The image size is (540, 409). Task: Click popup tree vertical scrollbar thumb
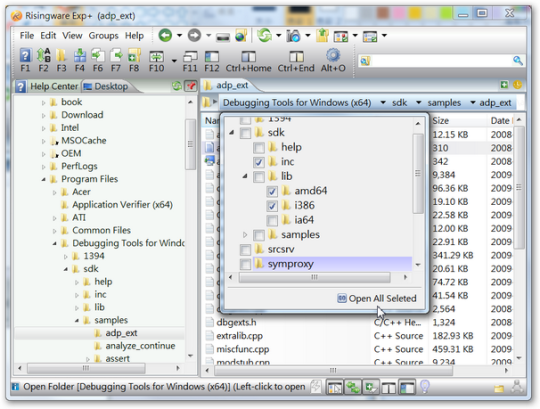coord(418,173)
